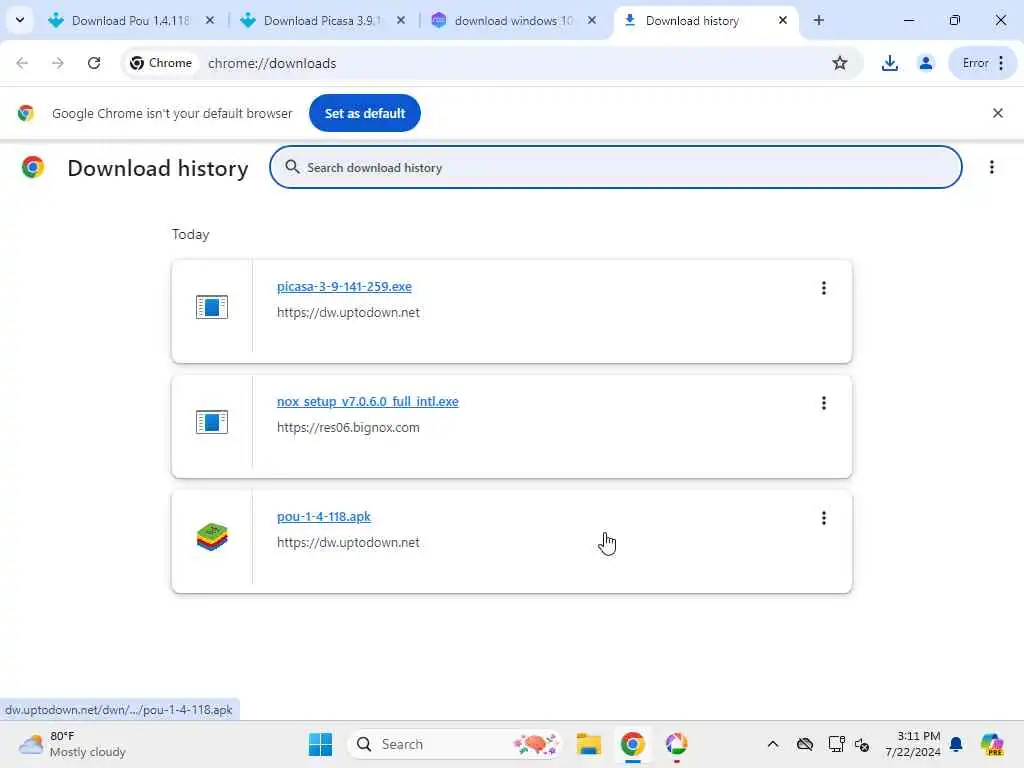
Task: Switch to the Download Picasa 3.9.1 tab
Action: click(x=322, y=20)
